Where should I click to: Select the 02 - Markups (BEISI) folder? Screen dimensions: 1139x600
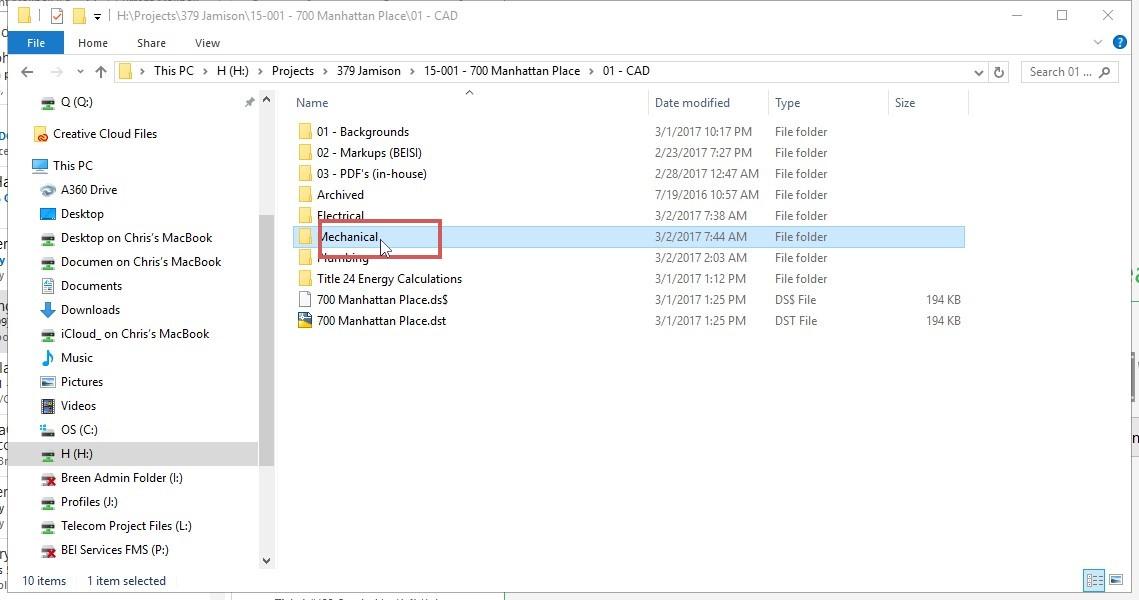point(369,153)
